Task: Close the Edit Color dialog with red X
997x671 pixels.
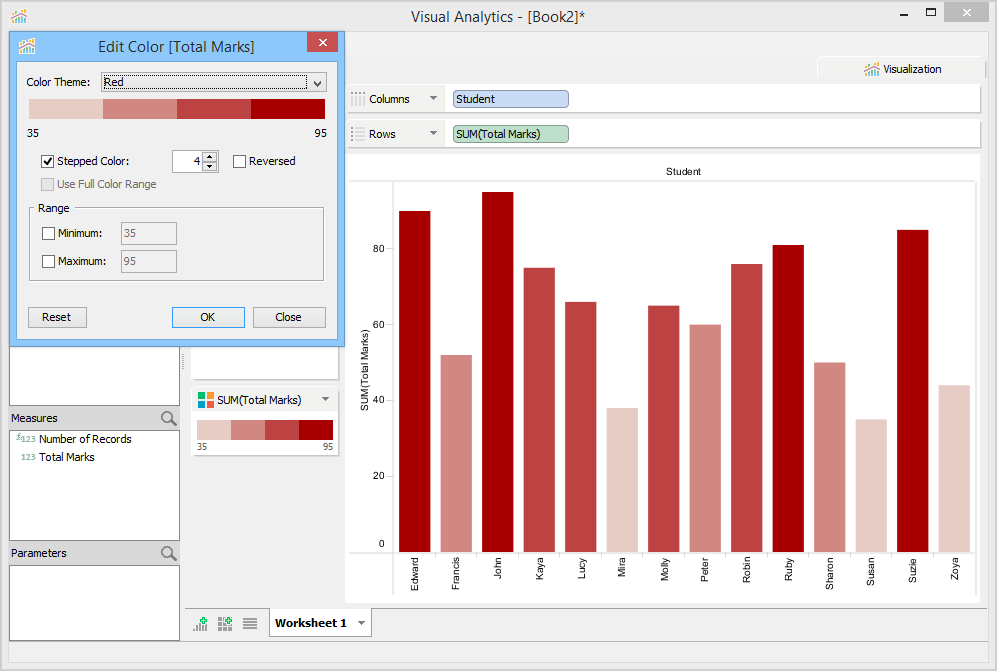Action: 322,42
